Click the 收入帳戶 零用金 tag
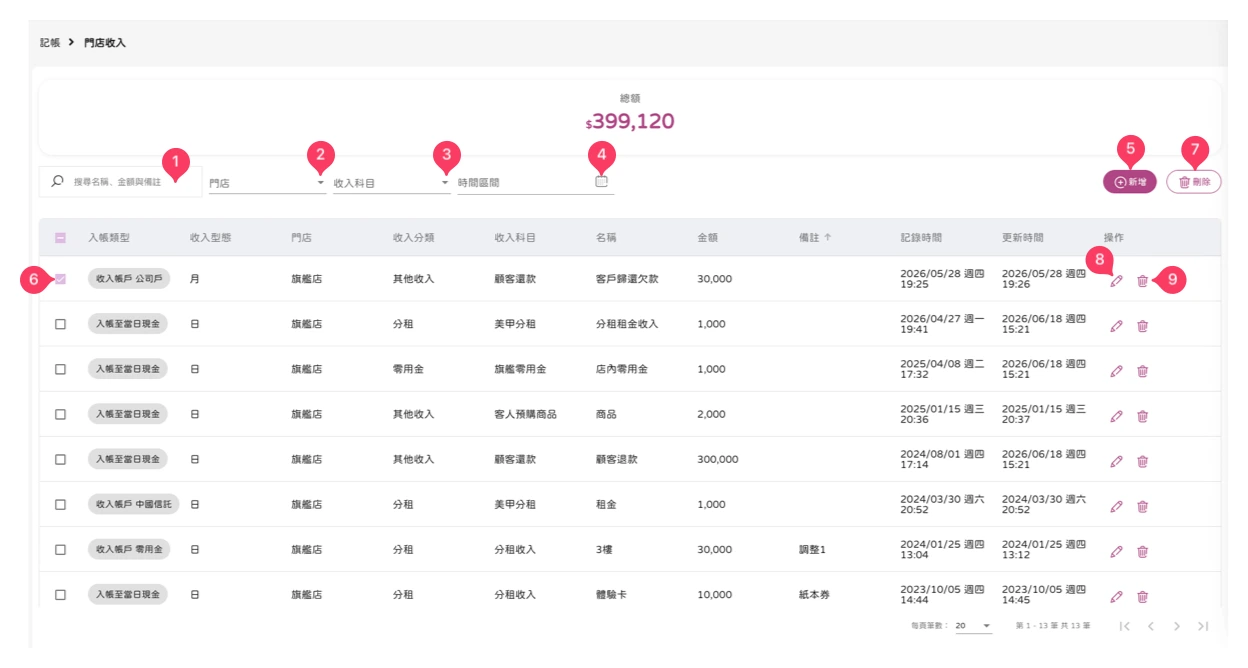 [x=129, y=549]
